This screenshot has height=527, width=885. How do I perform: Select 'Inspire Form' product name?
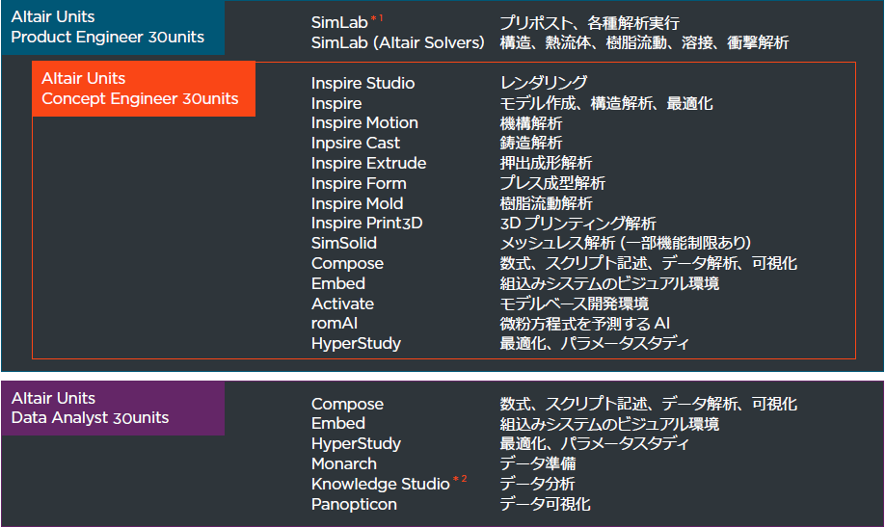(x=358, y=183)
